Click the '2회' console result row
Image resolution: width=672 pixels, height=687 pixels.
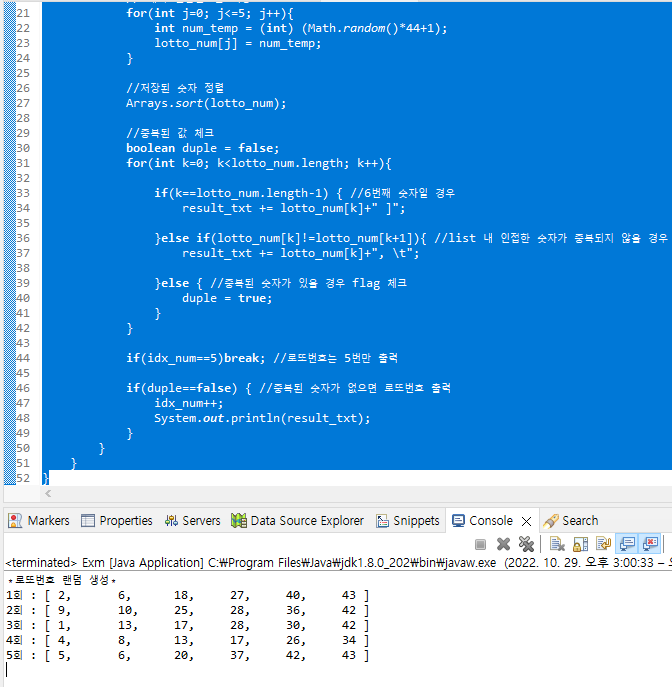[187, 610]
